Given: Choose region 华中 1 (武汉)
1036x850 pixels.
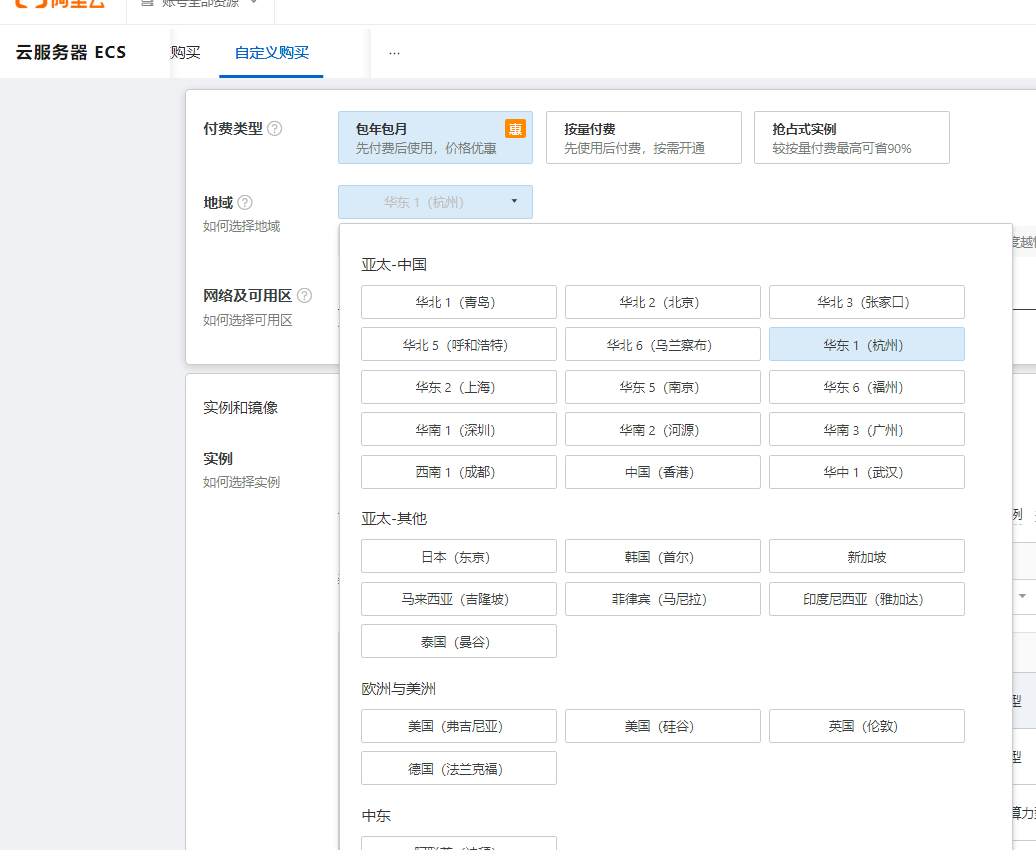Looking at the screenshot, I should coord(867,472).
